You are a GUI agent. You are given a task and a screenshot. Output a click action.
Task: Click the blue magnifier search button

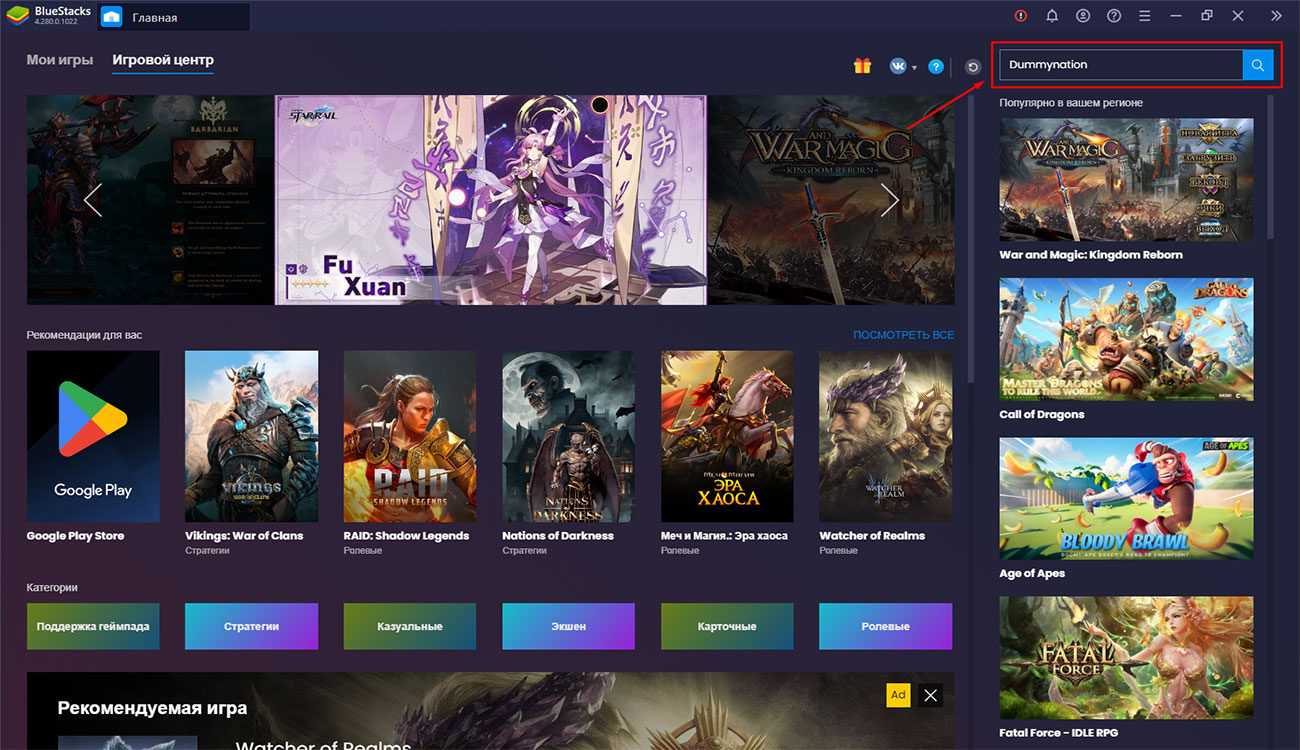tap(1258, 65)
